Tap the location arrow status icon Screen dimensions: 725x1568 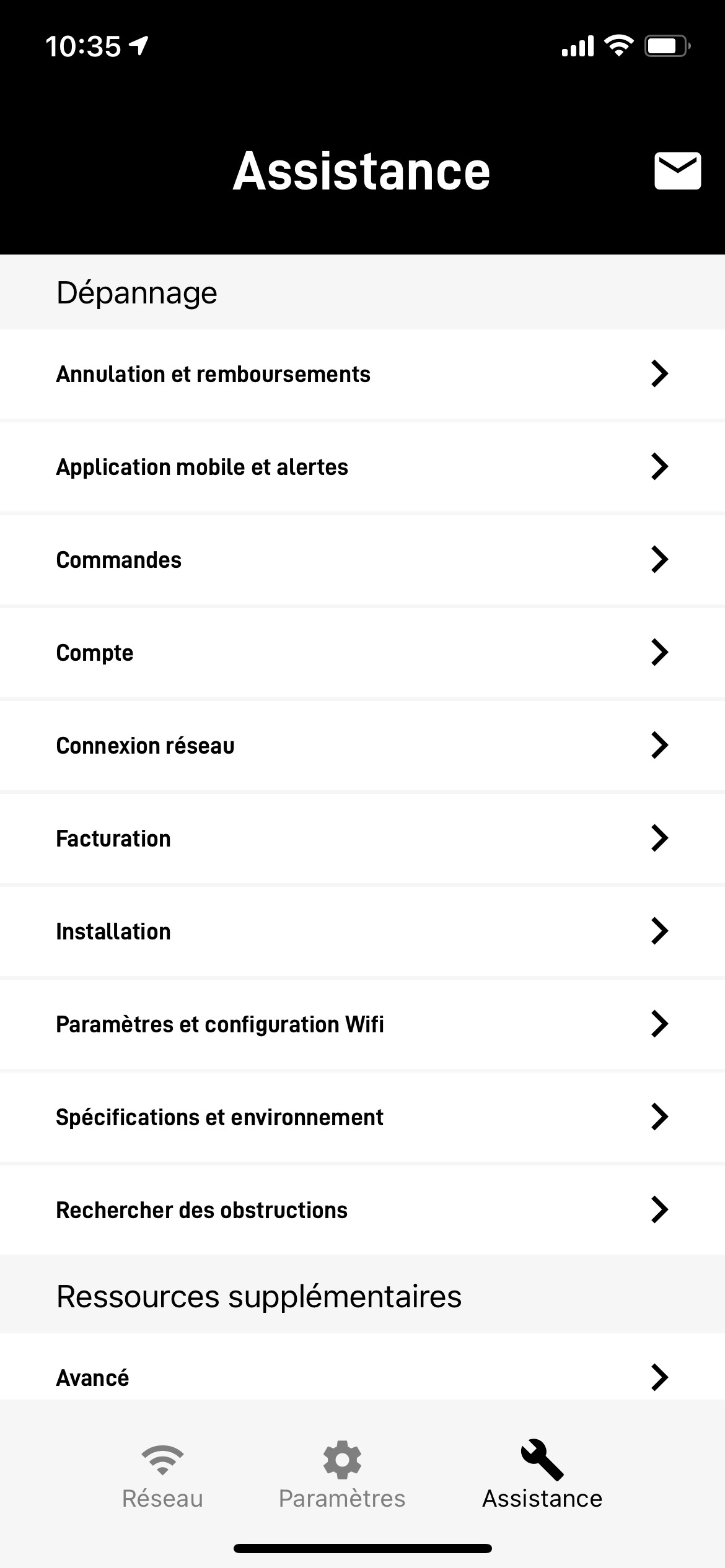pos(139,45)
